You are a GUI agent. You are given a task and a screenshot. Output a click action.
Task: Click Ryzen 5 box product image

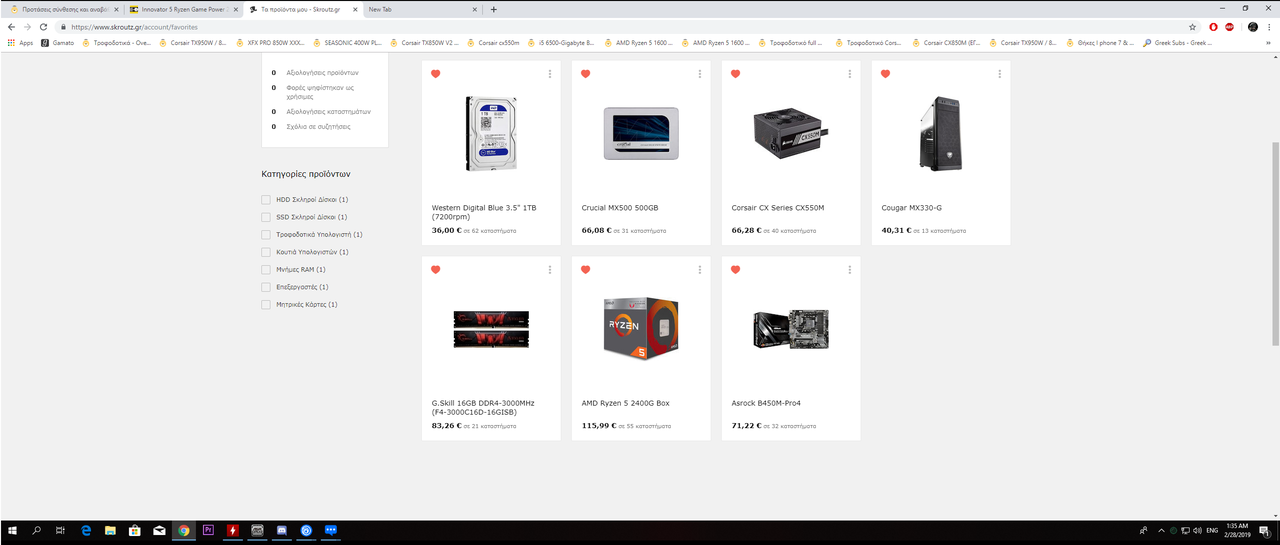(x=641, y=328)
